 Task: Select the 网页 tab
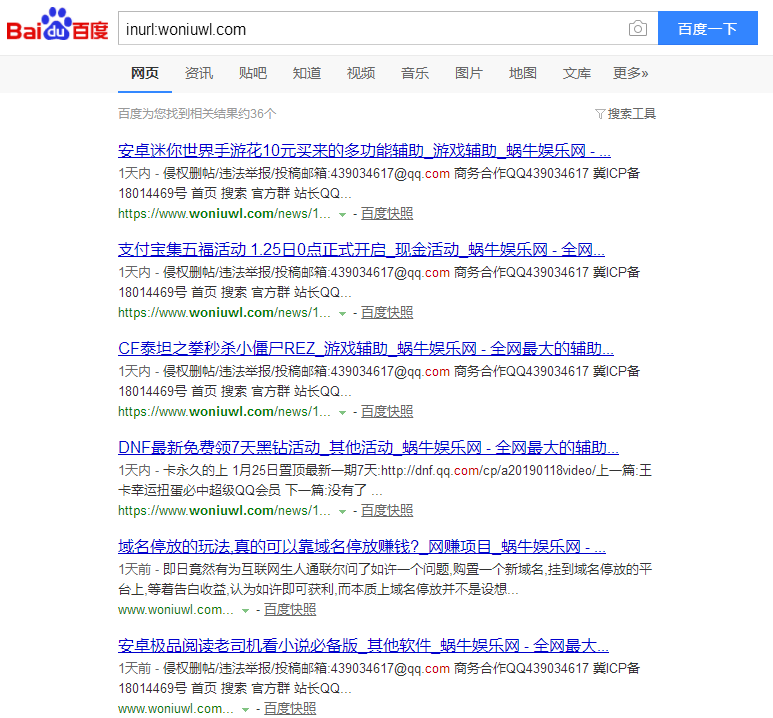(144, 73)
